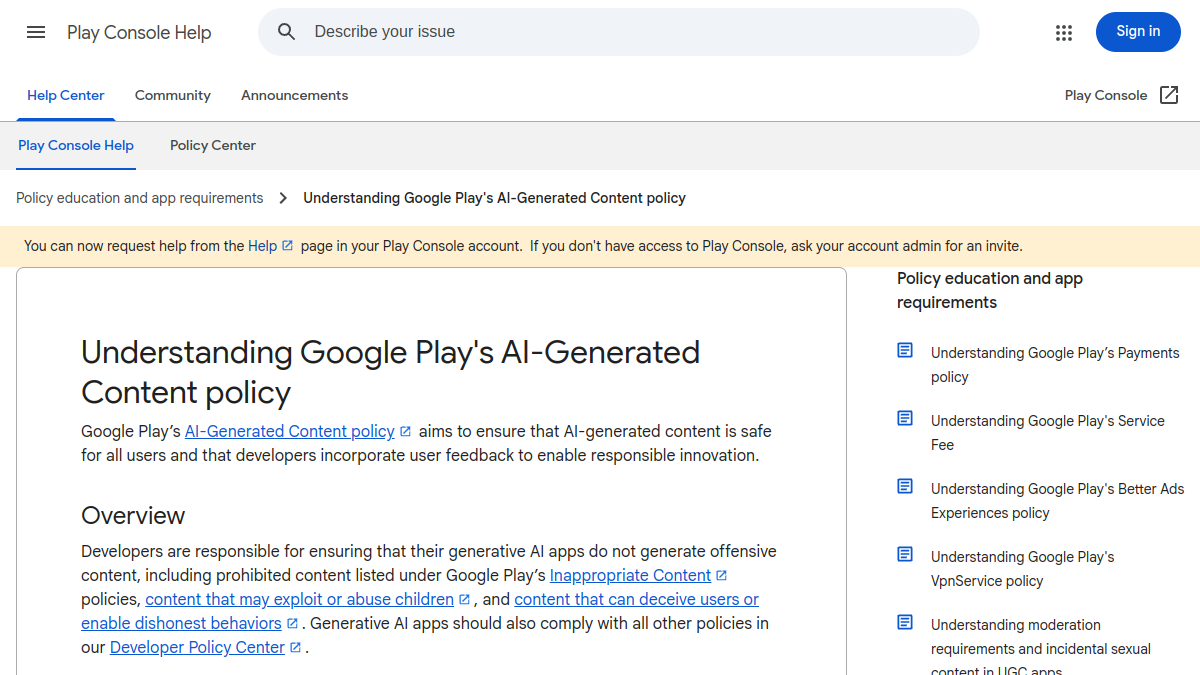Click external icon after exploit or abuse children
The width and height of the screenshot is (1200, 675).
click(464, 600)
